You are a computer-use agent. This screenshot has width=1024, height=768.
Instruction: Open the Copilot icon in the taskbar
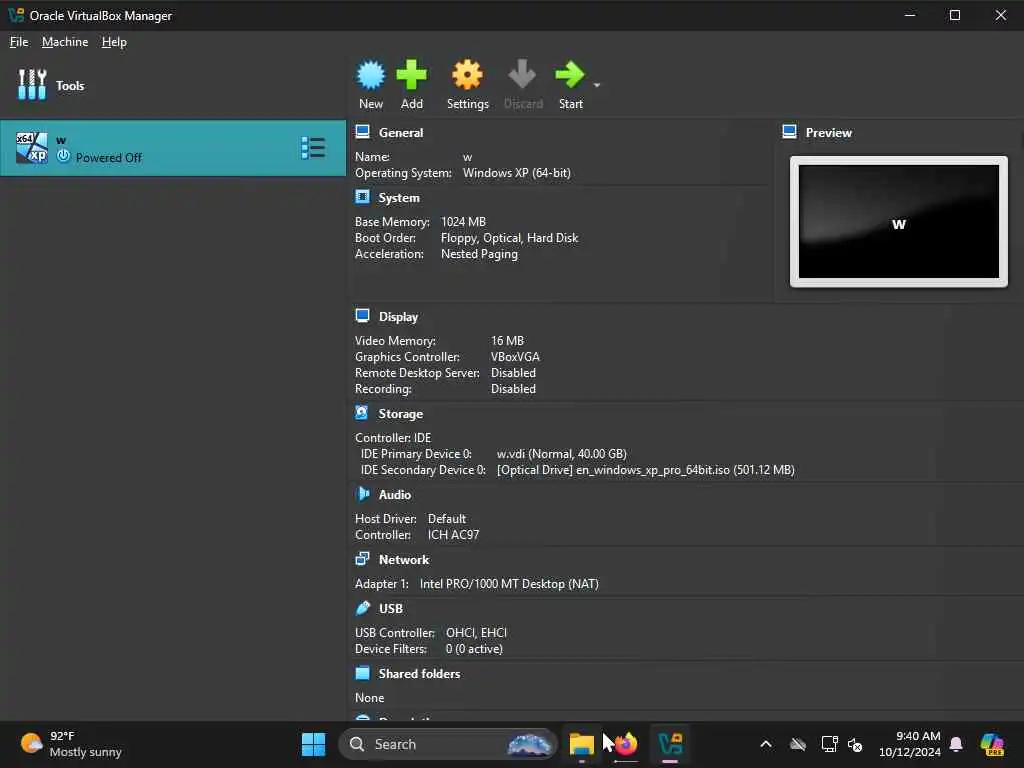tap(993, 744)
